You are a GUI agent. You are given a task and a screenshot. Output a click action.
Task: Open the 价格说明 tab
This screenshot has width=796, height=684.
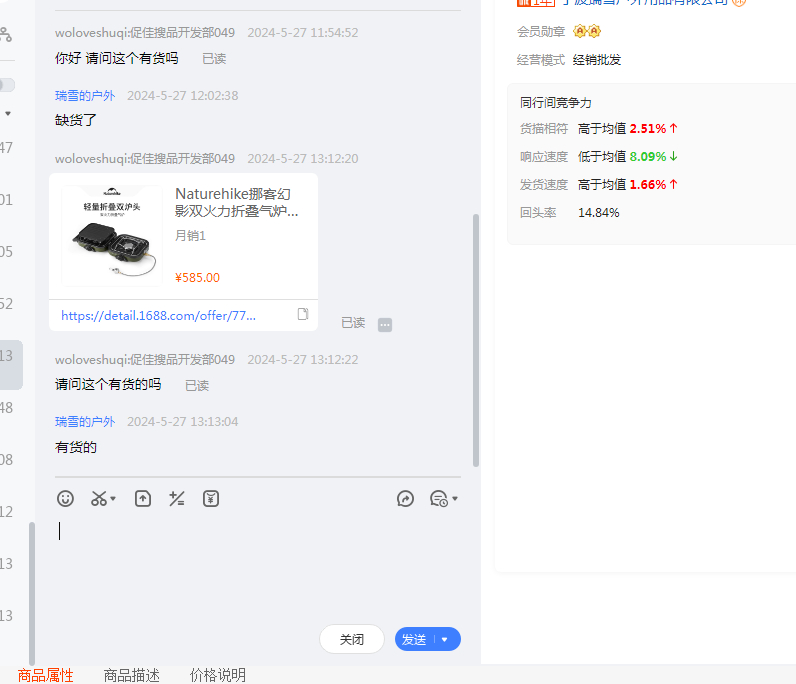pos(218,675)
